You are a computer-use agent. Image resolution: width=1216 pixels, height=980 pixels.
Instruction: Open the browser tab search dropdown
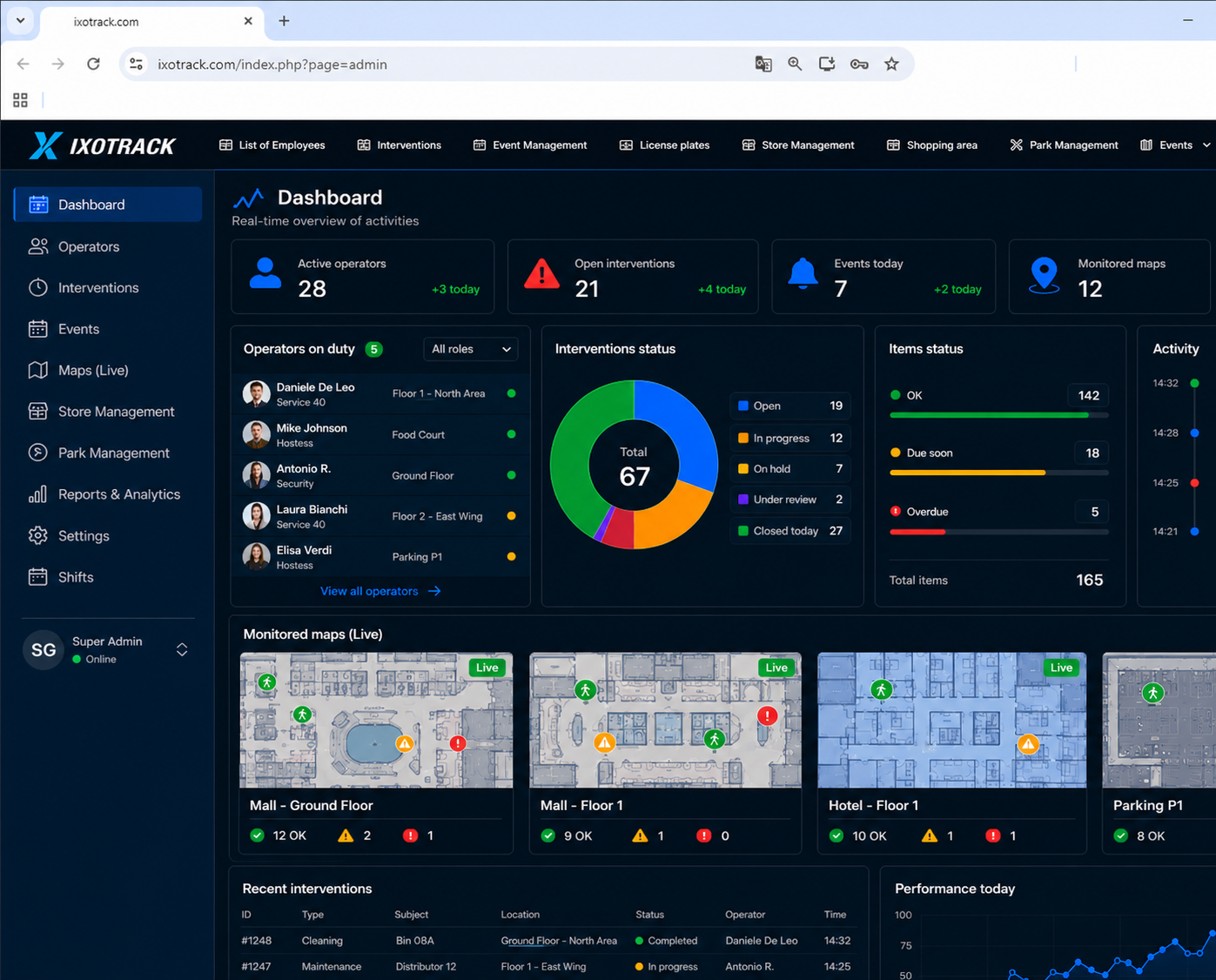(20, 21)
